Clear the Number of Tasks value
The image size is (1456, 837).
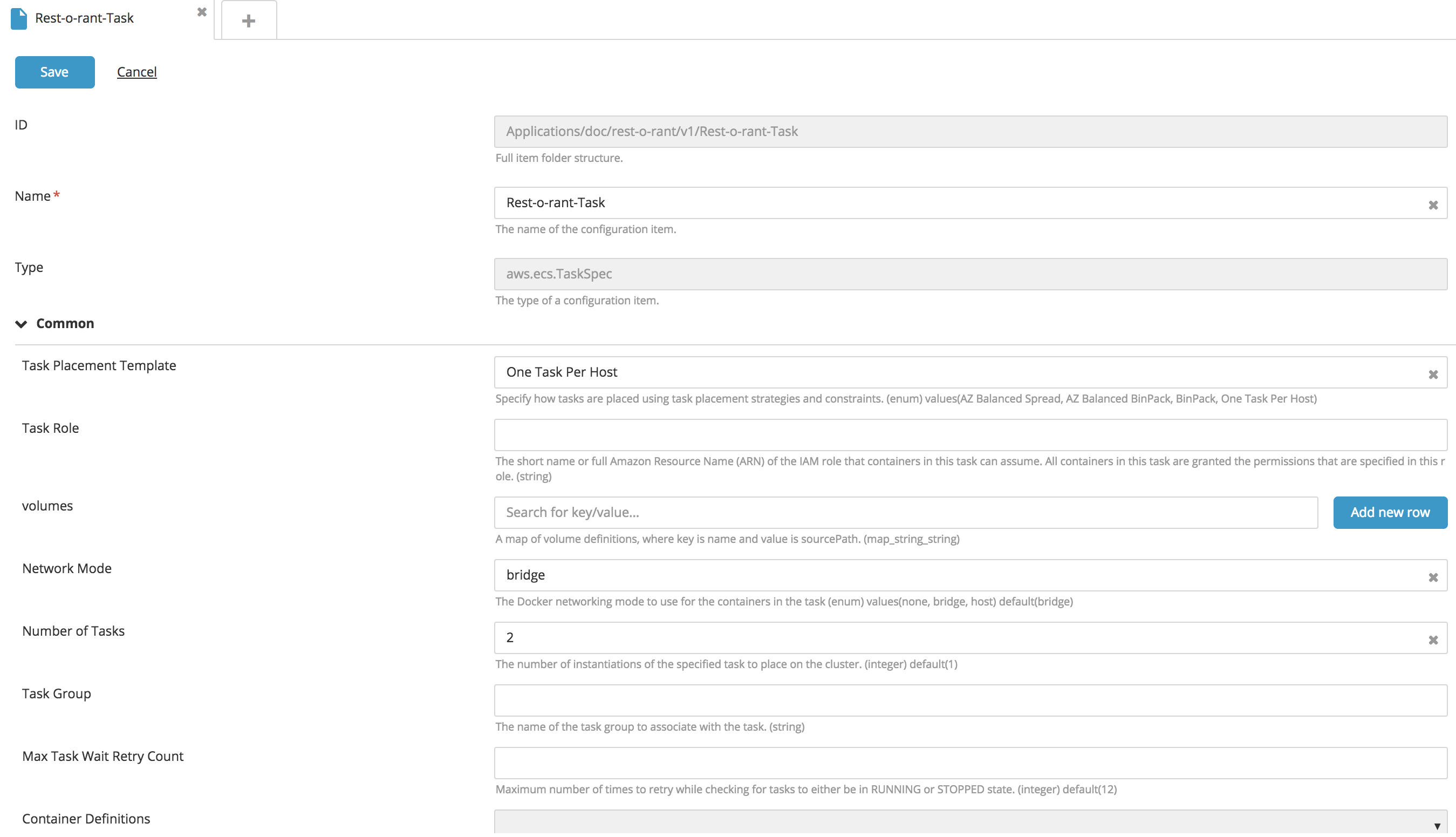pyautogui.click(x=1432, y=641)
